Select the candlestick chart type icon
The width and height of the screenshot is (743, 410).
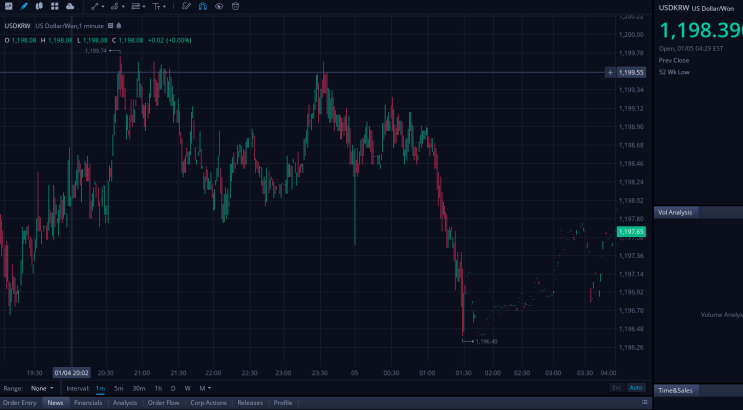(x=39, y=6)
